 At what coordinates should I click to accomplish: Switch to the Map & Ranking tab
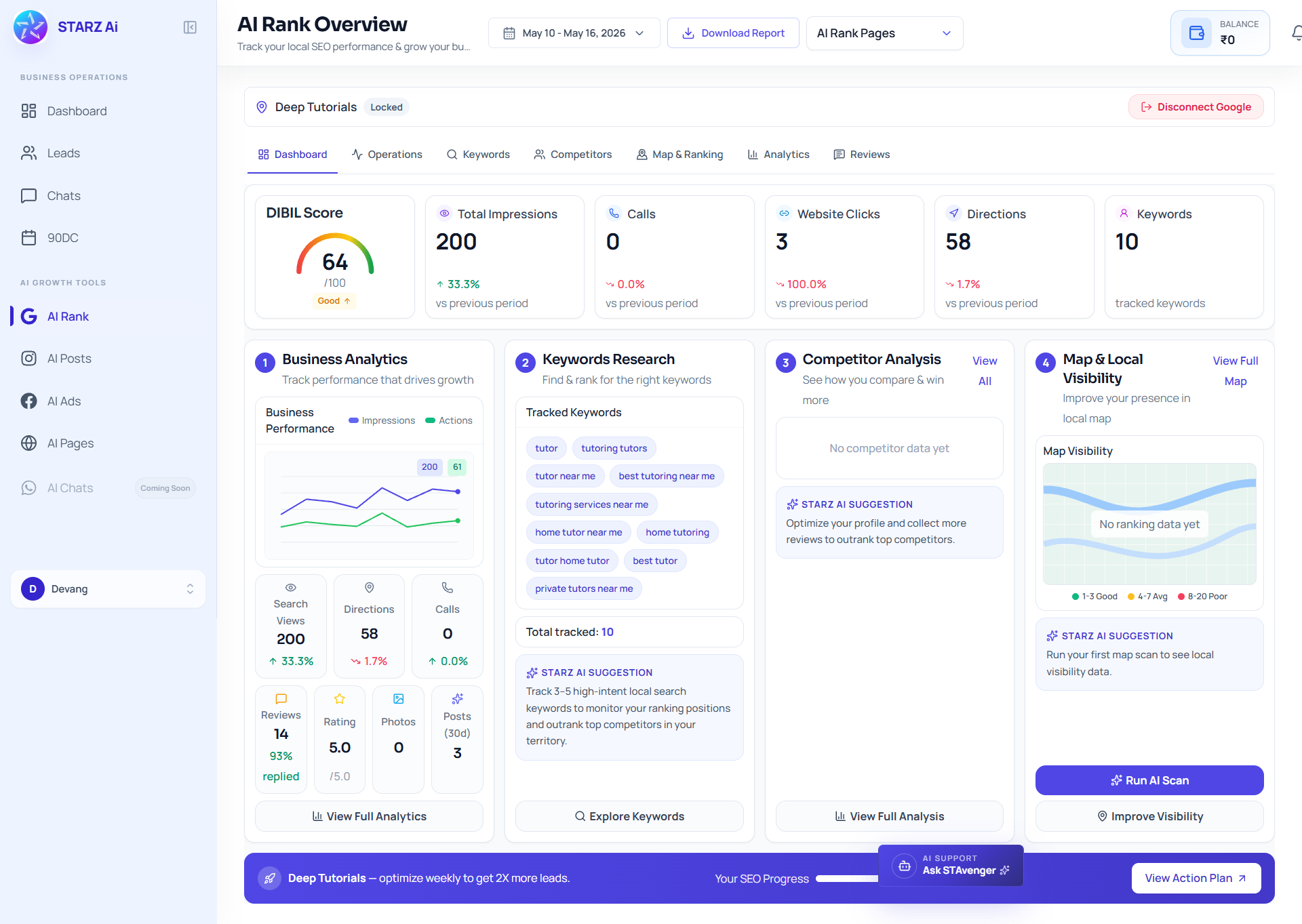coord(679,155)
